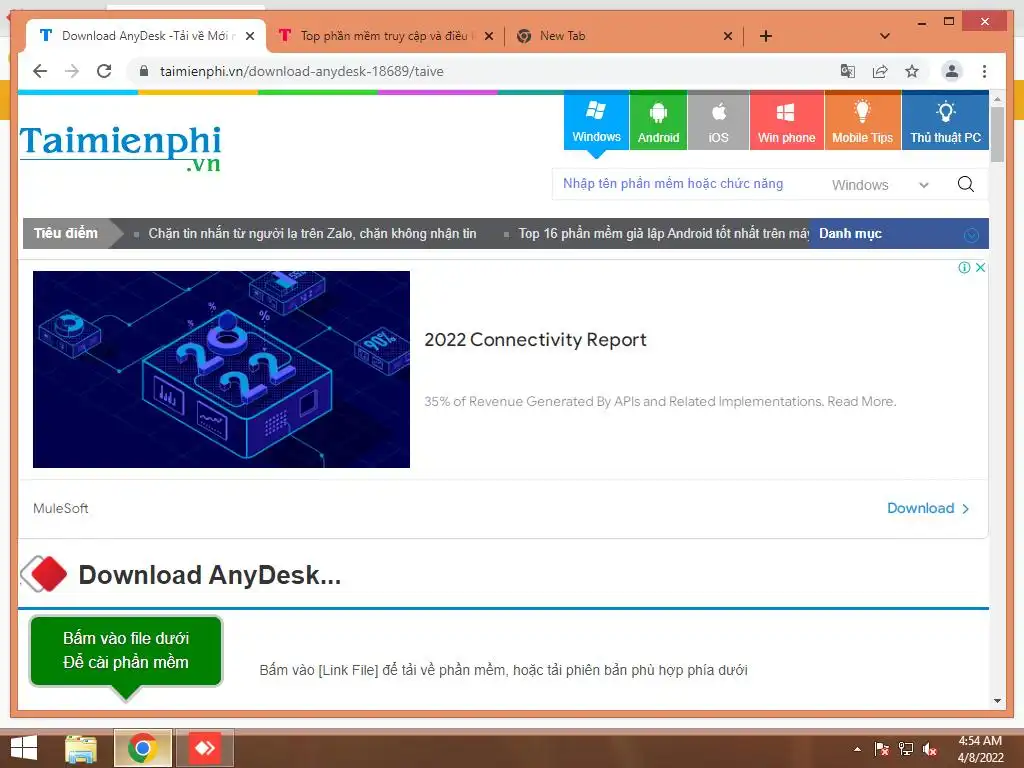Click the search magnifier icon
This screenshot has width=1024, height=768.
coord(966,184)
